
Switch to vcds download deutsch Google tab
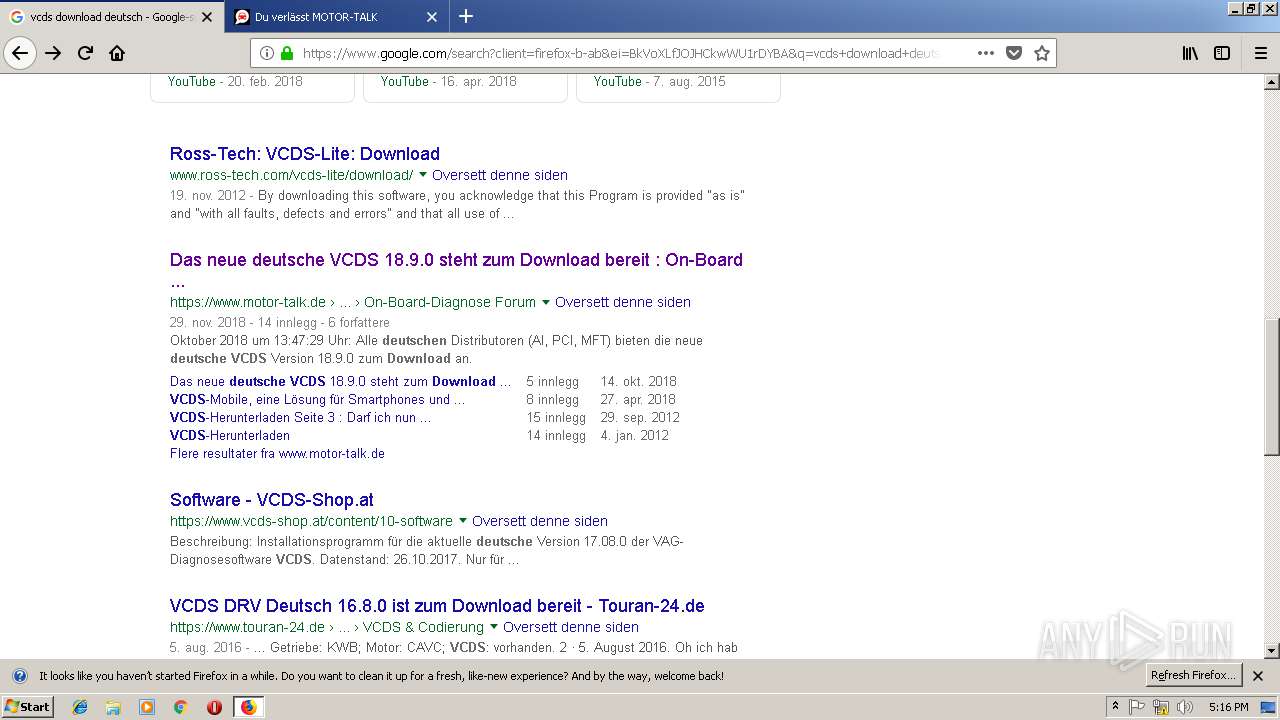pos(112,17)
